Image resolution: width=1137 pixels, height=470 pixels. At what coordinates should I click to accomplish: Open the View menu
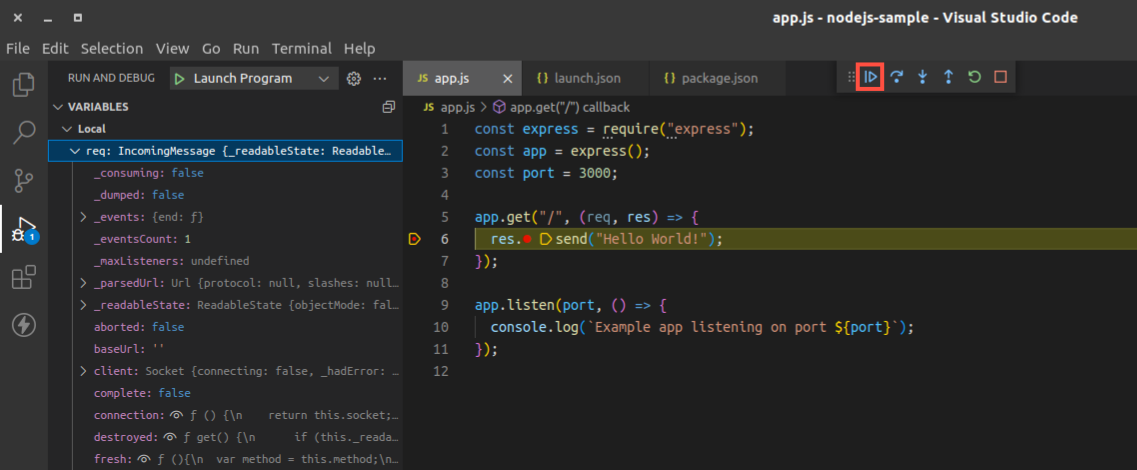pos(173,49)
